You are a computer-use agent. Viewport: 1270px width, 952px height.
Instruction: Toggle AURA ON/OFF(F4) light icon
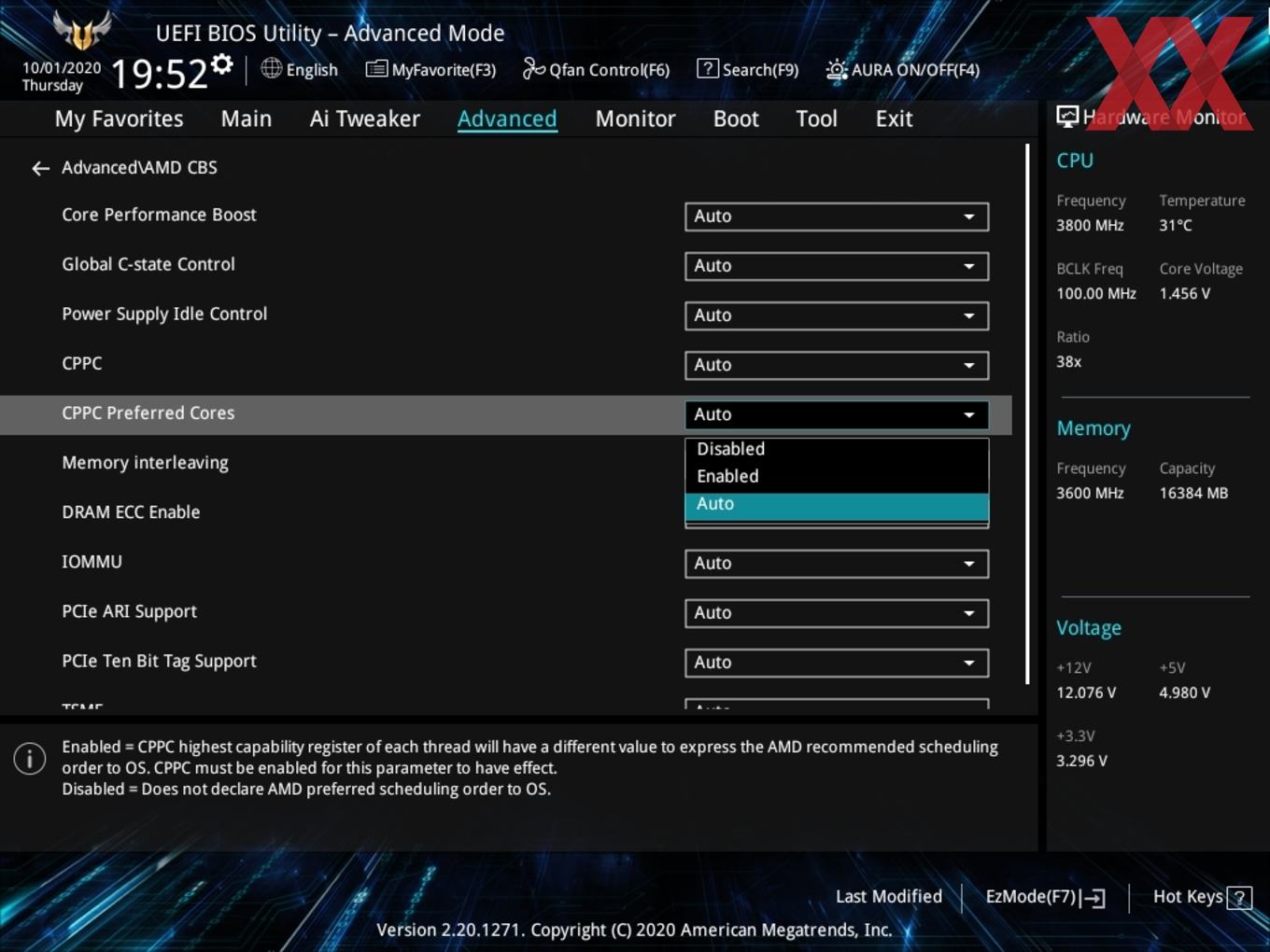pos(837,70)
